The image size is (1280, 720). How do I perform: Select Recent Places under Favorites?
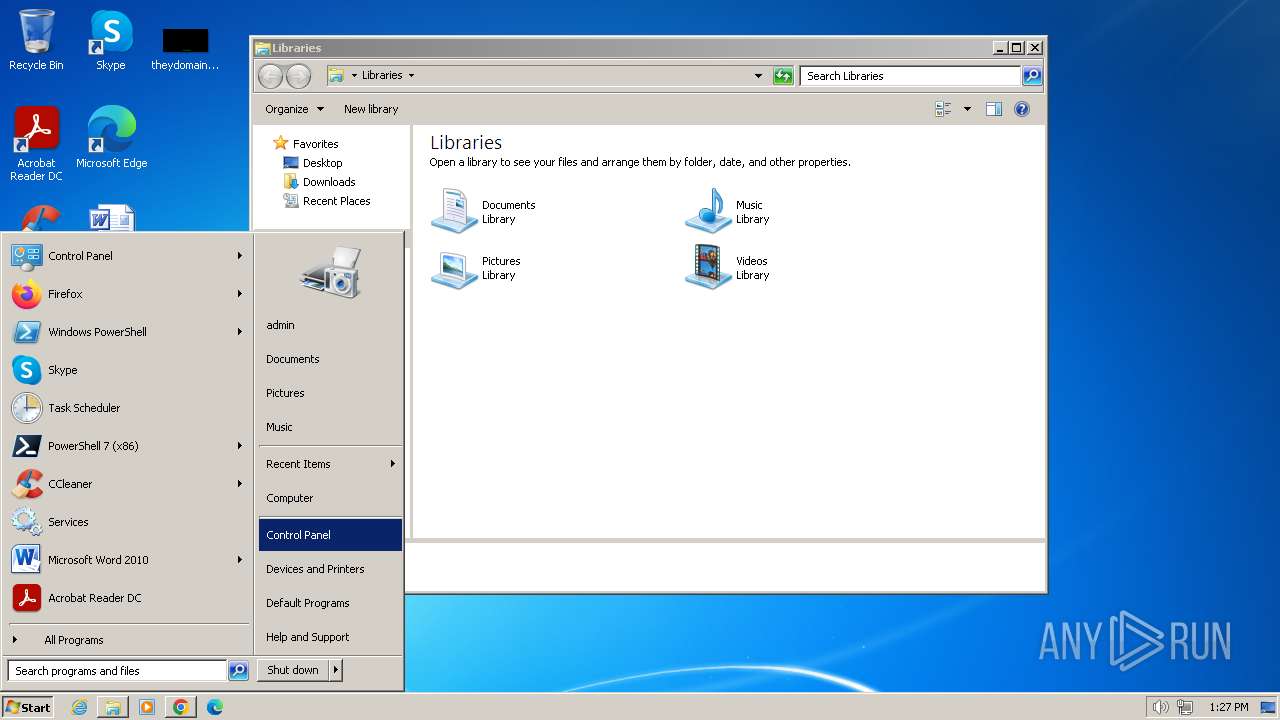tap(336, 201)
